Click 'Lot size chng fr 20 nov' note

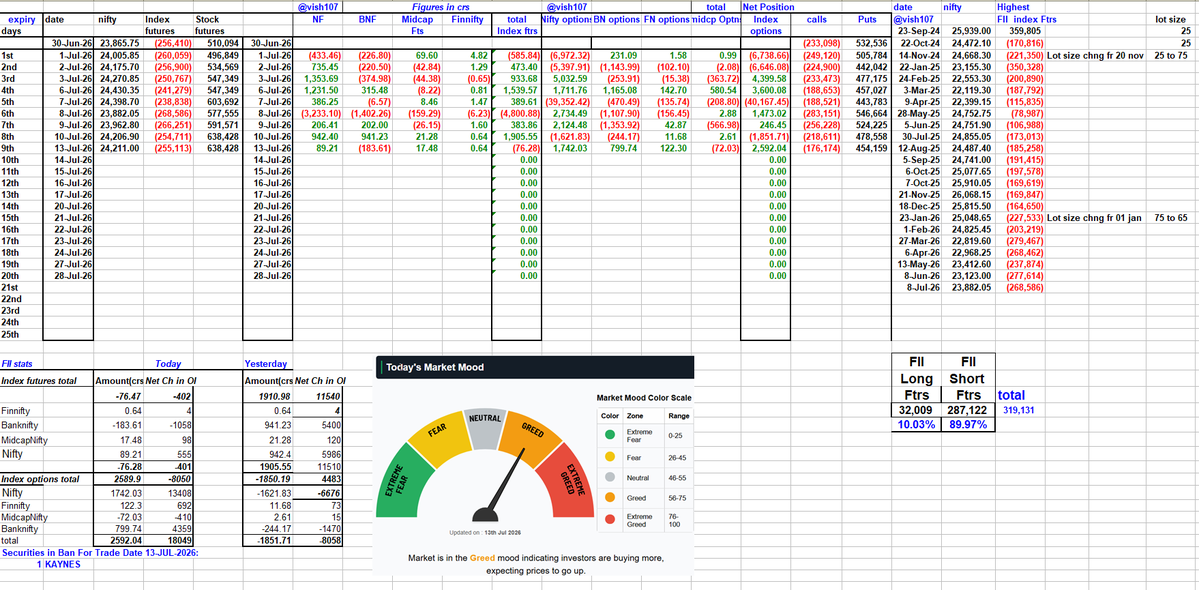[x=1097, y=56]
